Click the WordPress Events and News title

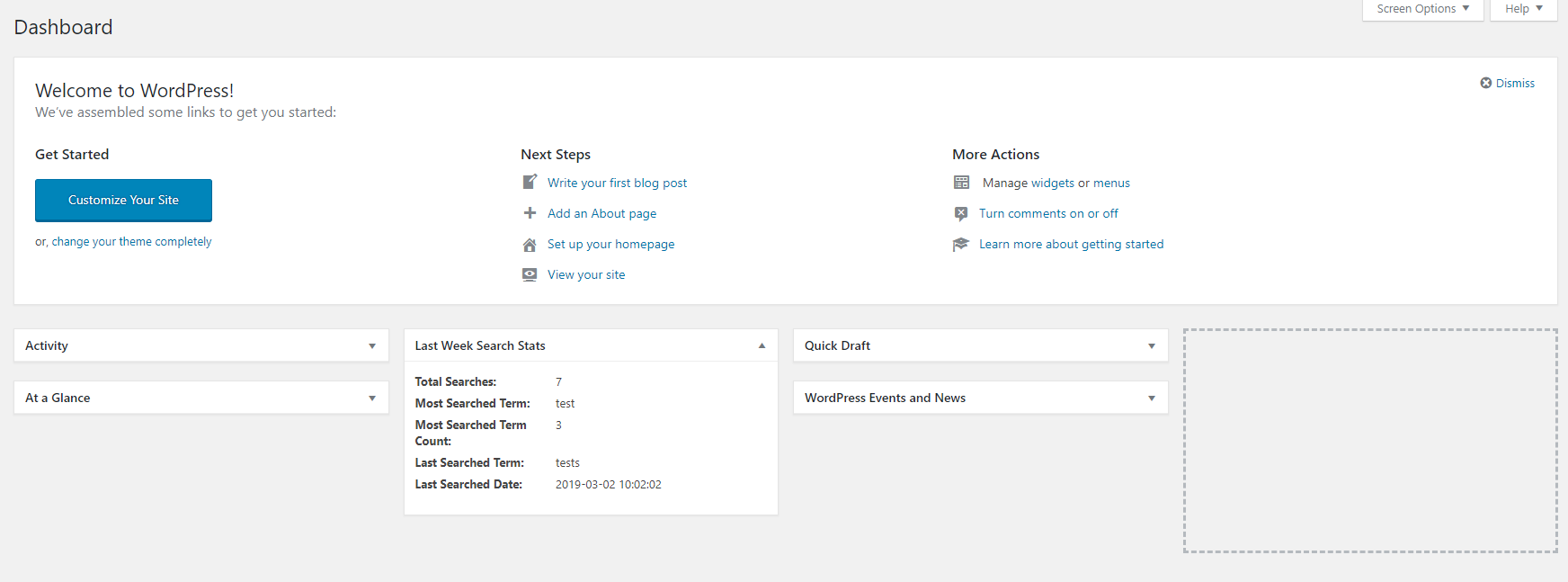coord(885,398)
